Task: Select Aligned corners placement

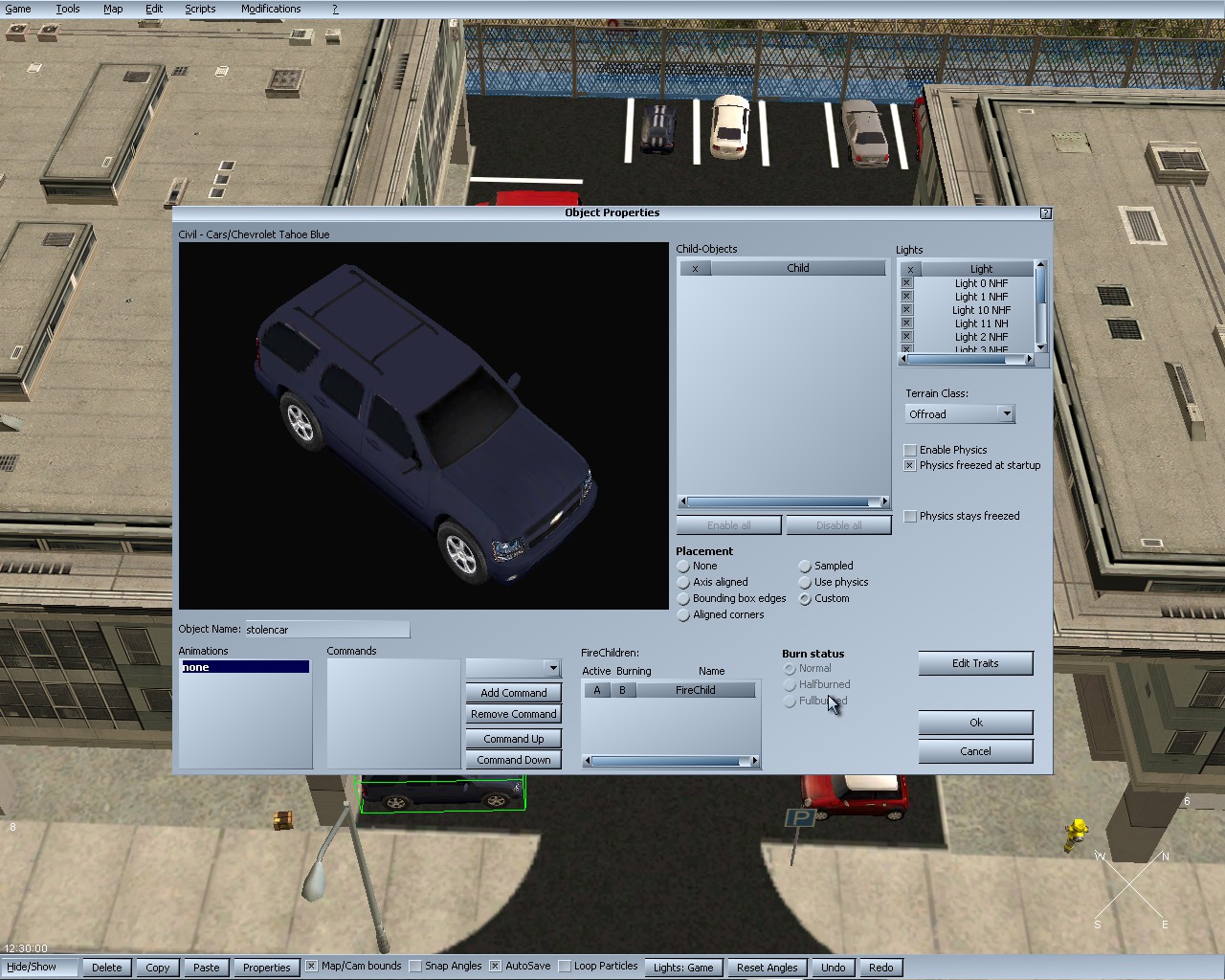Action: pos(683,615)
